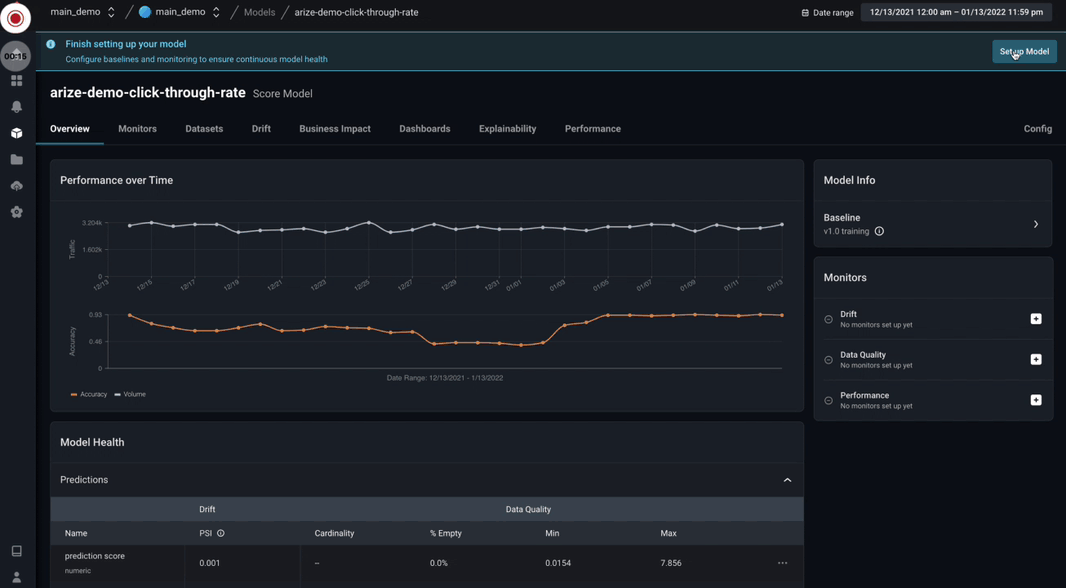Open the date range picker field

(x=956, y=12)
